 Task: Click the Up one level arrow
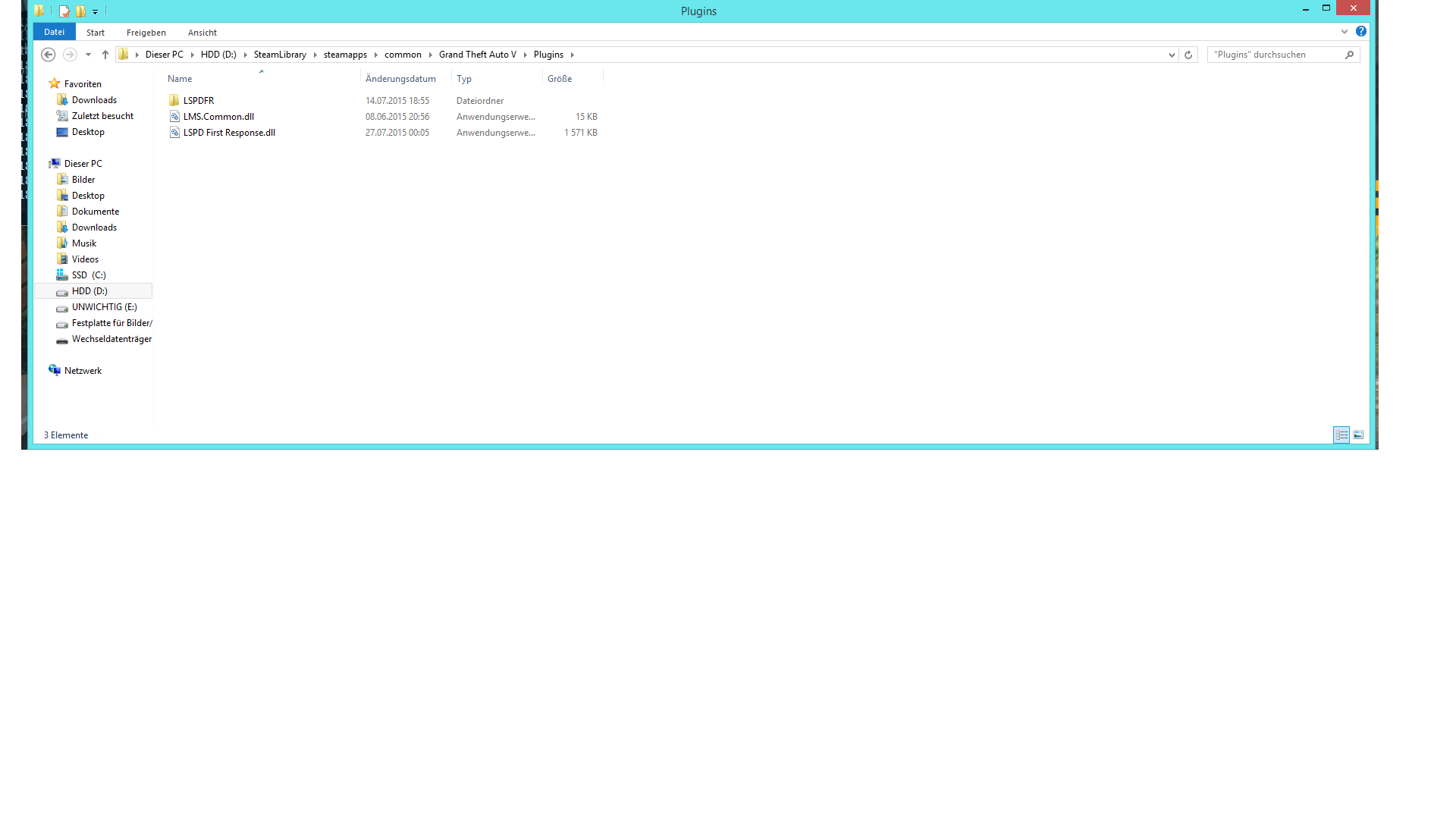[105, 55]
